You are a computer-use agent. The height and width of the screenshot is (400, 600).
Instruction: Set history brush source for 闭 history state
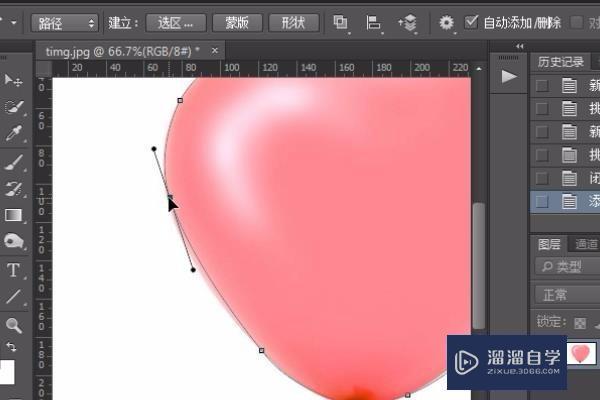[542, 178]
